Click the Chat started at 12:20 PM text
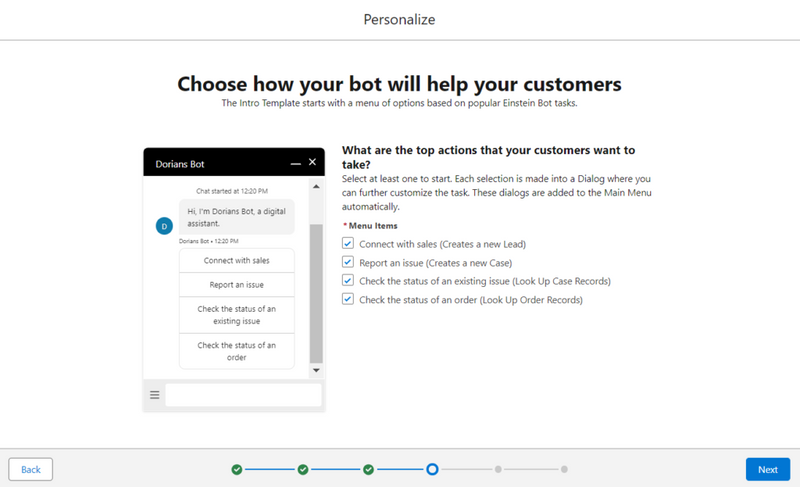 coord(232,191)
